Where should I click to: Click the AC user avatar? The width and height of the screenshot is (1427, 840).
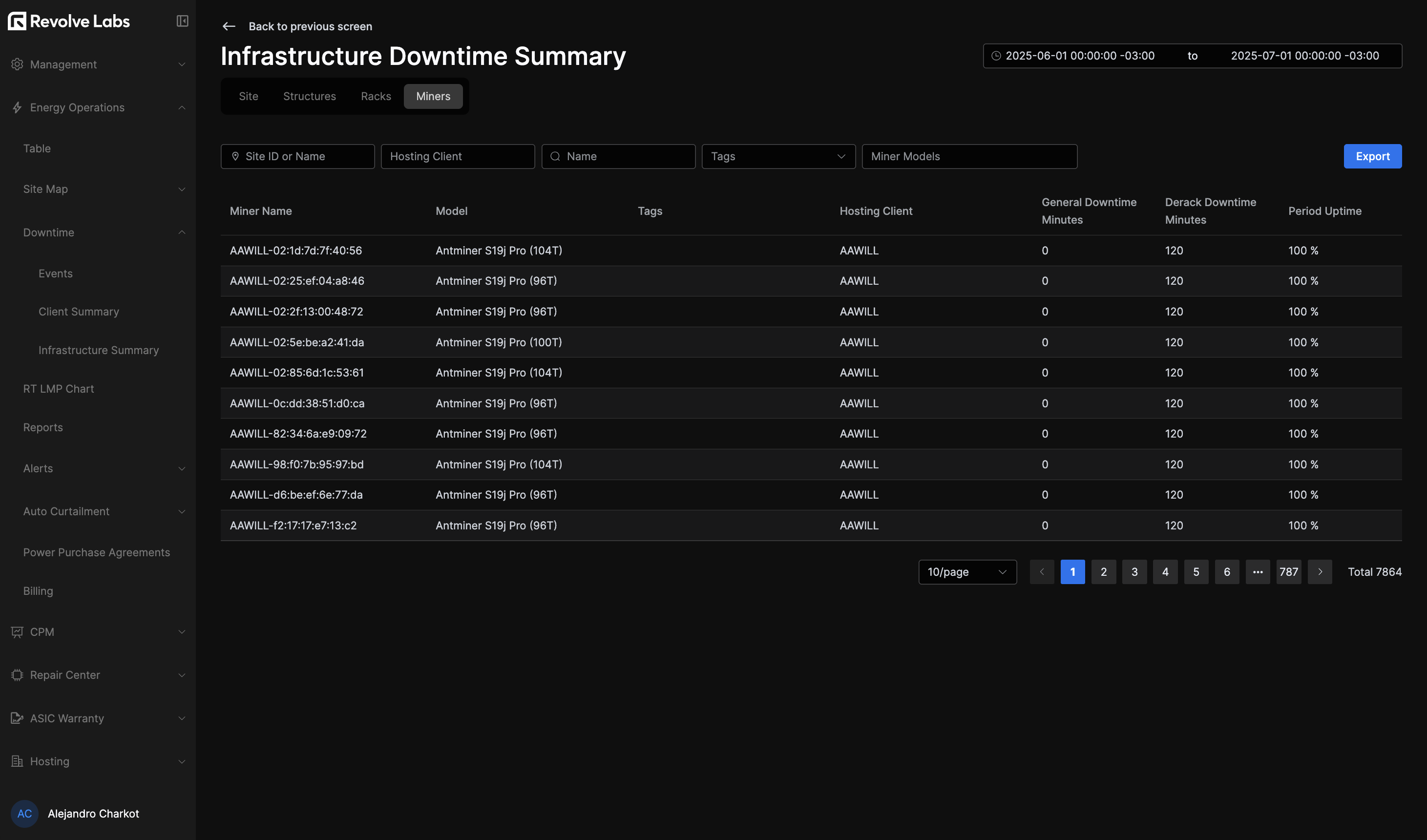point(24,813)
